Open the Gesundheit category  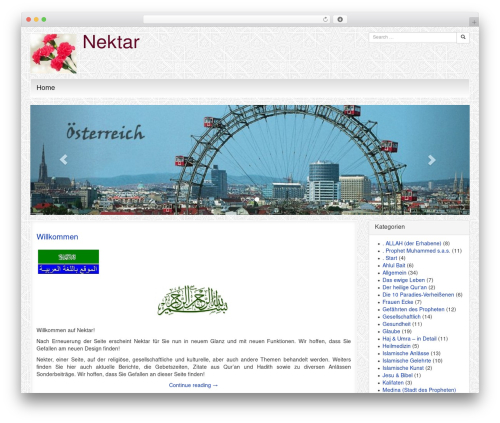(397, 324)
